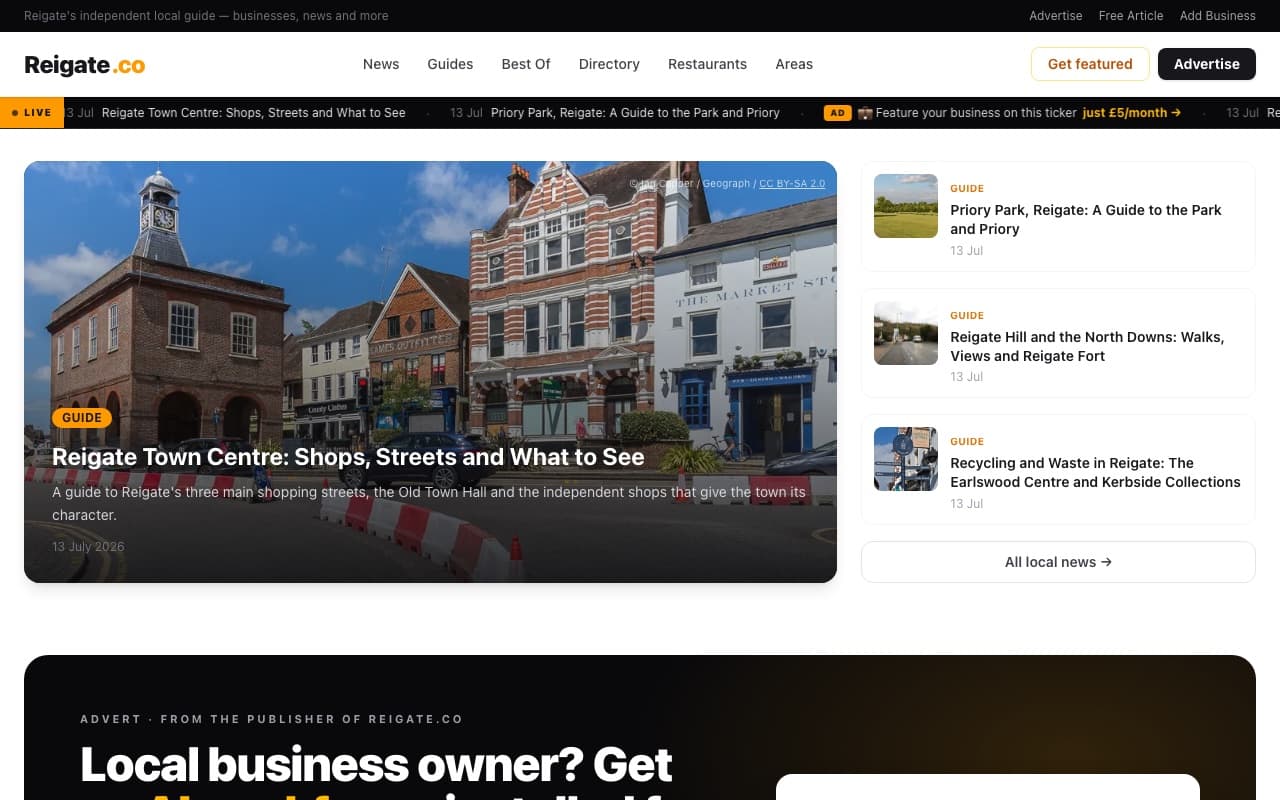This screenshot has height=800, width=1280.
Task: Click the LIVE ticker badge
Action: point(32,113)
